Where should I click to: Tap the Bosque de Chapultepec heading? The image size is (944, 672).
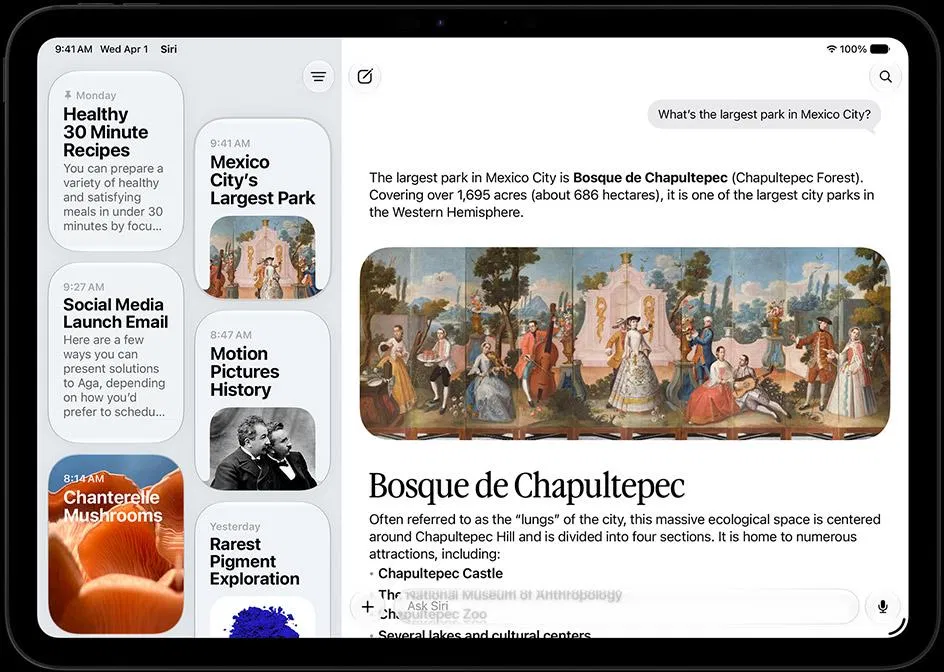coord(526,486)
